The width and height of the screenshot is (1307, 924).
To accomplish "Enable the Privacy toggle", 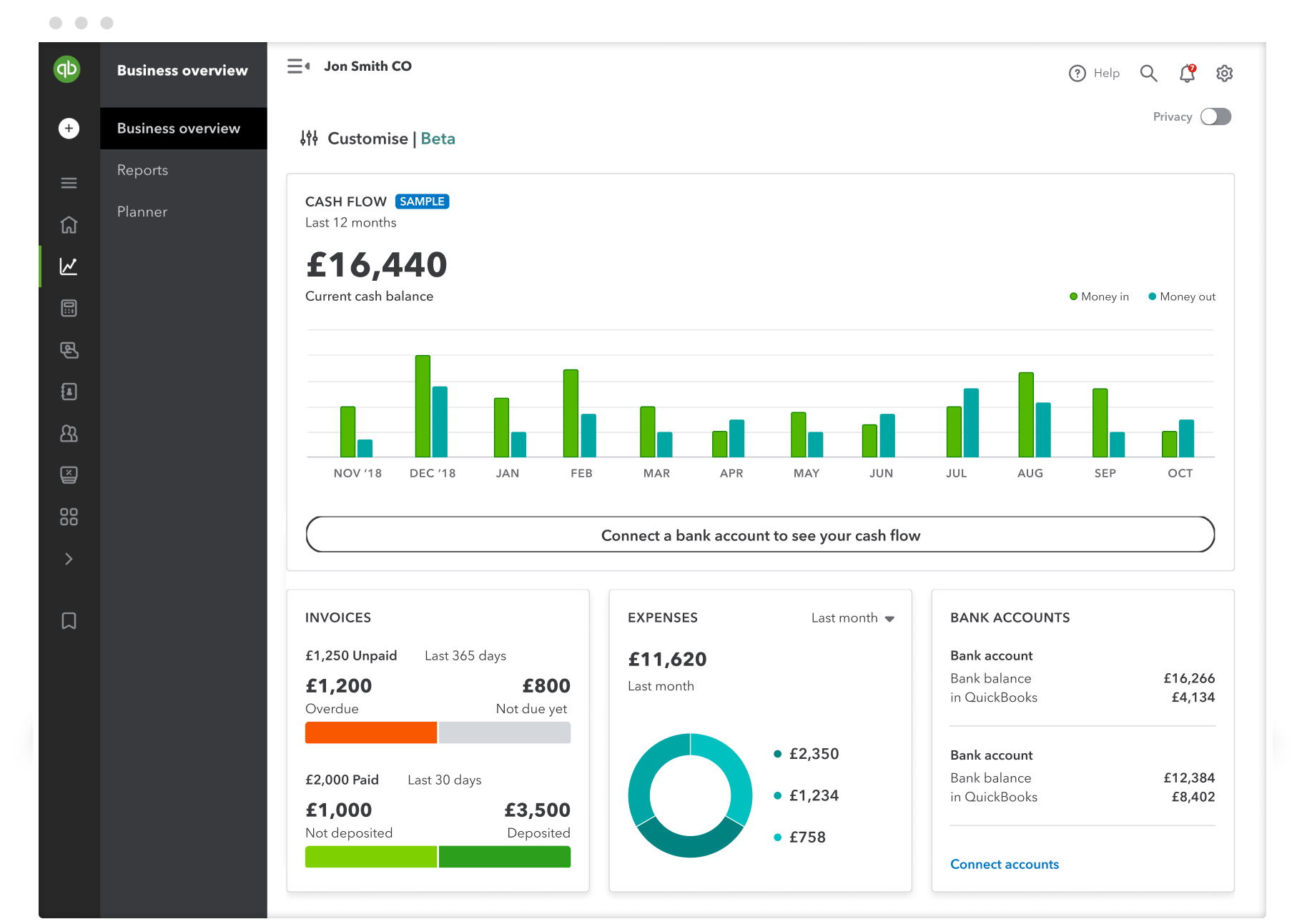I will [x=1215, y=116].
